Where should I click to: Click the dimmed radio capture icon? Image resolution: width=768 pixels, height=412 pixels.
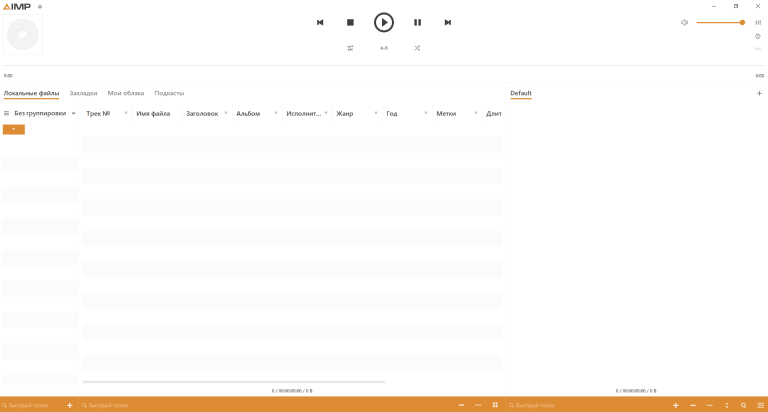point(758,48)
